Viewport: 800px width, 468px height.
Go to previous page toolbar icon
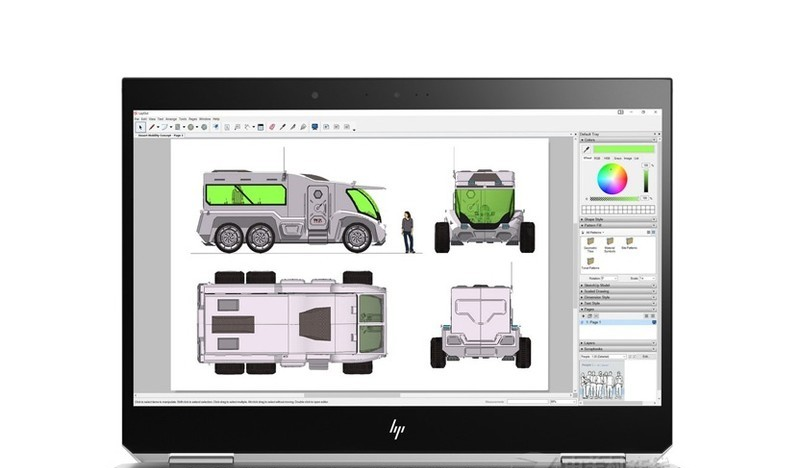[x=336, y=127]
